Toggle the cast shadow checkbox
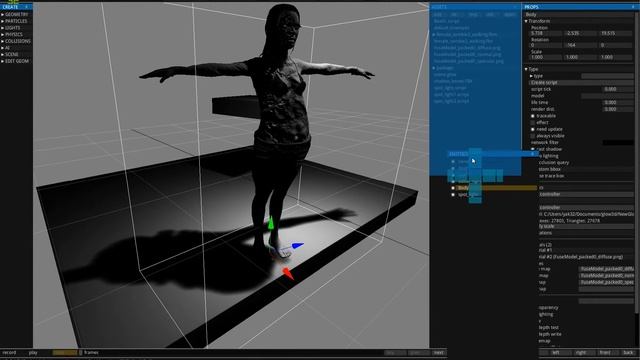 [533, 149]
